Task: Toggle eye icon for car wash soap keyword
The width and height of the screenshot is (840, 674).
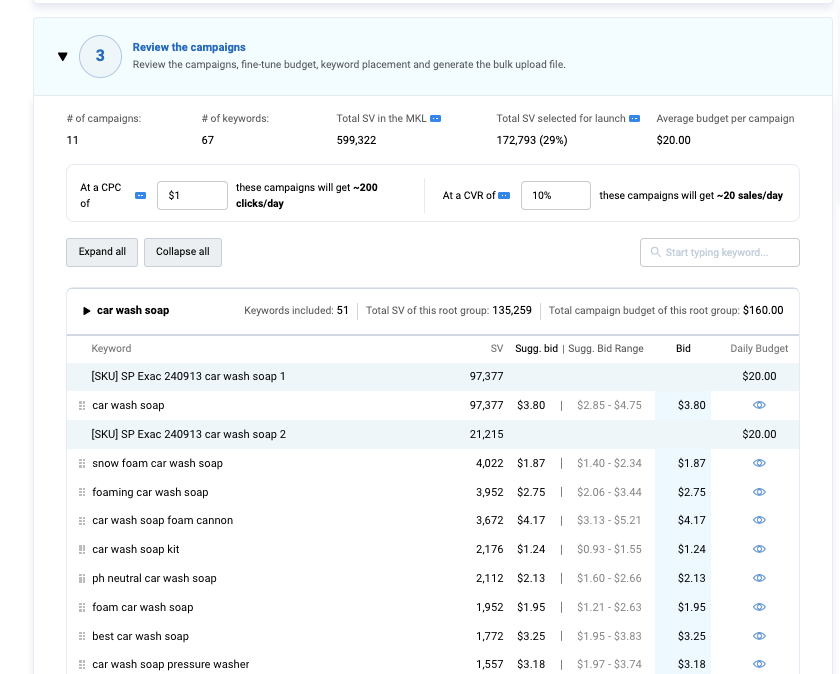Action: click(759, 405)
